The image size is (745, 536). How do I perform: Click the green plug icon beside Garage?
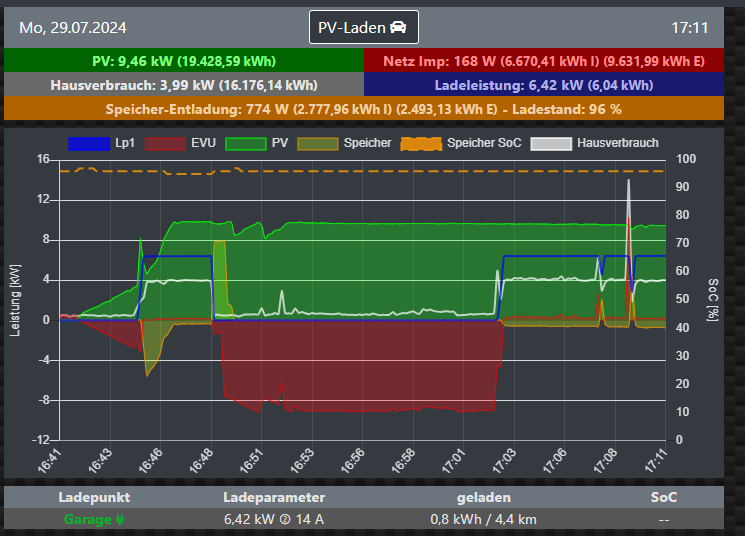click(x=120, y=519)
